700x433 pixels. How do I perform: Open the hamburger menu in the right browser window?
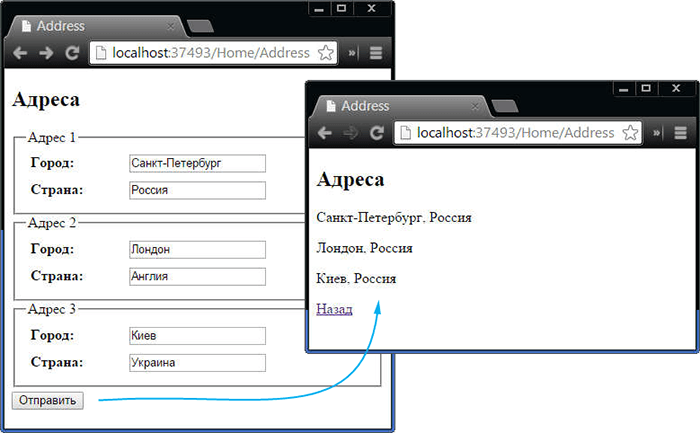pos(680,133)
